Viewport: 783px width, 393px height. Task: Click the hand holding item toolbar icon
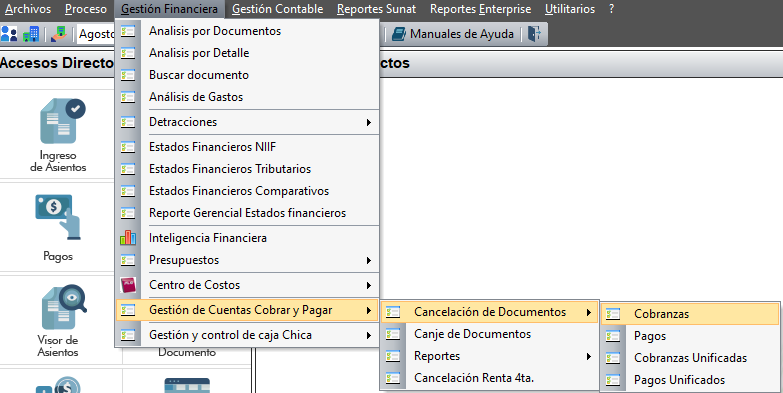click(59, 34)
